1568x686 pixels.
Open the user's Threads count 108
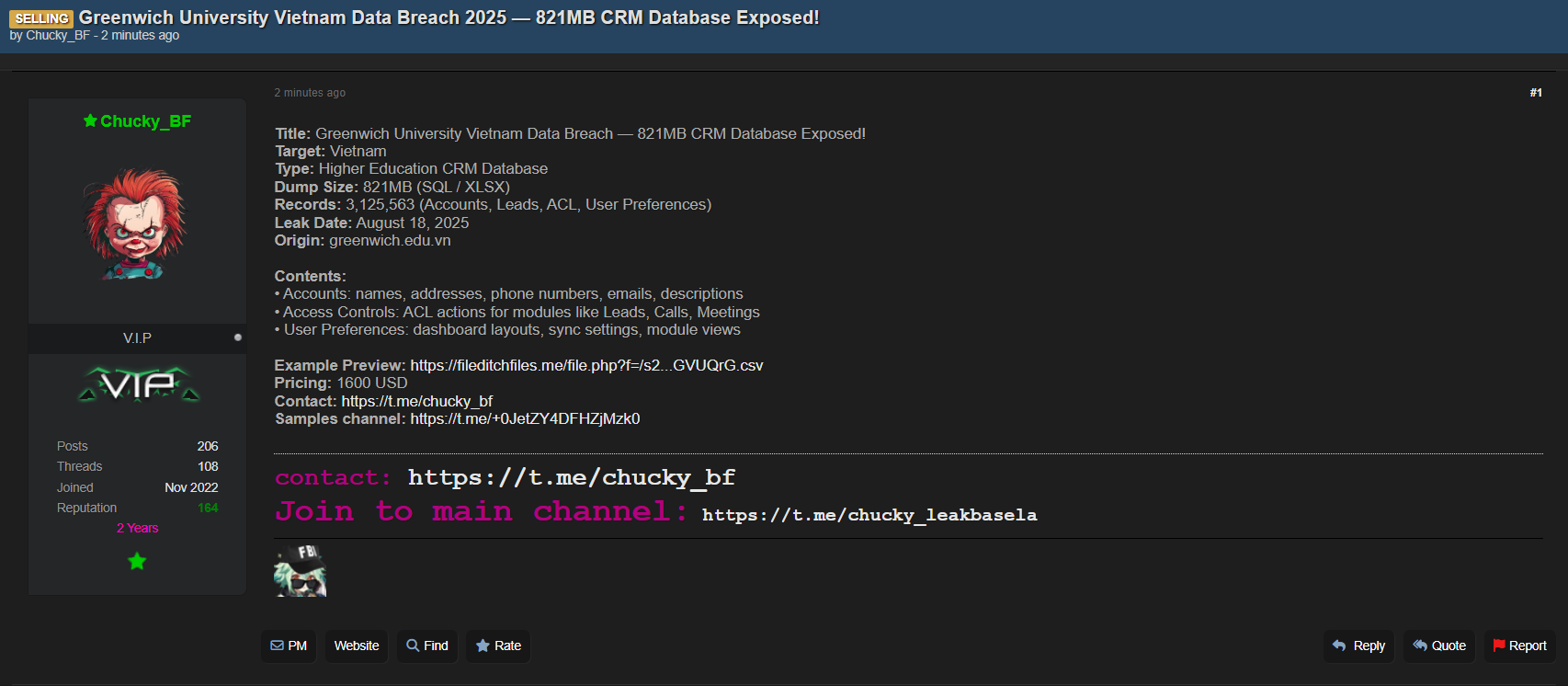pos(208,466)
